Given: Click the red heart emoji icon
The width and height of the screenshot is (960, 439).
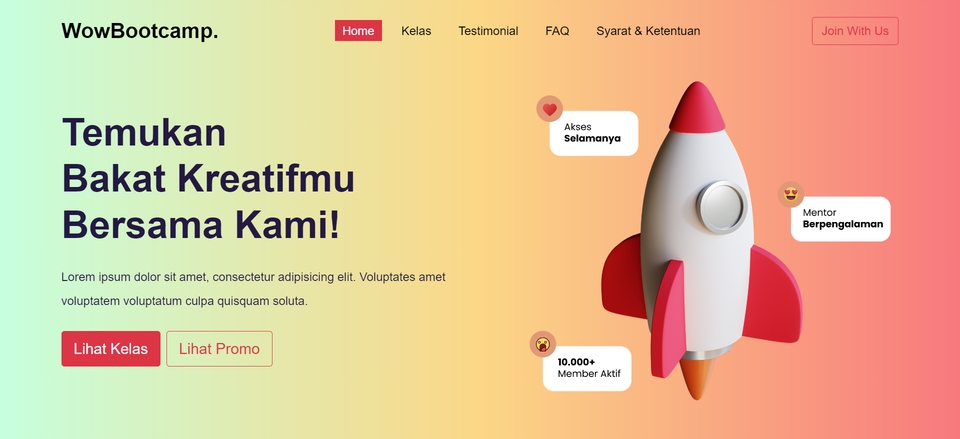Looking at the screenshot, I should point(549,109).
